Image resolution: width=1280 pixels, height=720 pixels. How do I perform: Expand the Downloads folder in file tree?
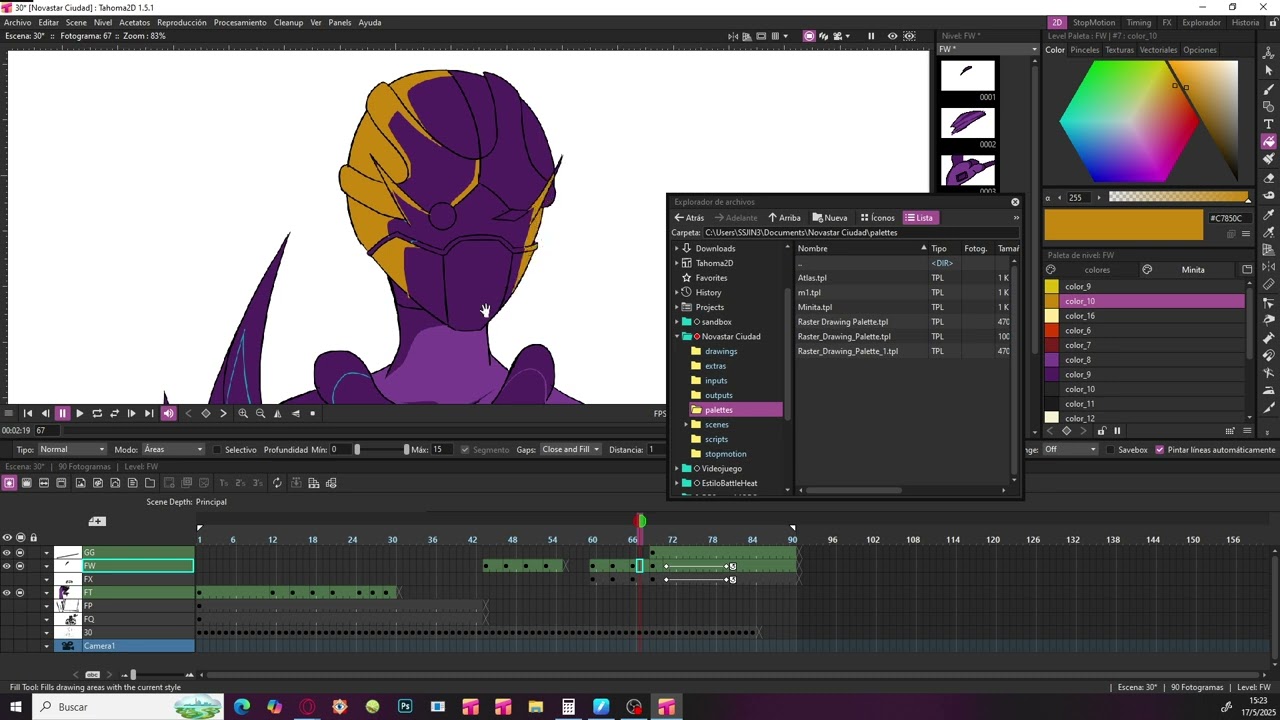tap(677, 248)
